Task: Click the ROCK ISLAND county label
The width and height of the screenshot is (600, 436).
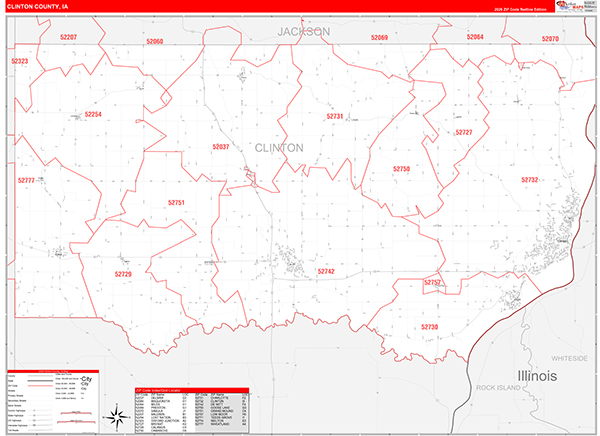Action: point(498,388)
